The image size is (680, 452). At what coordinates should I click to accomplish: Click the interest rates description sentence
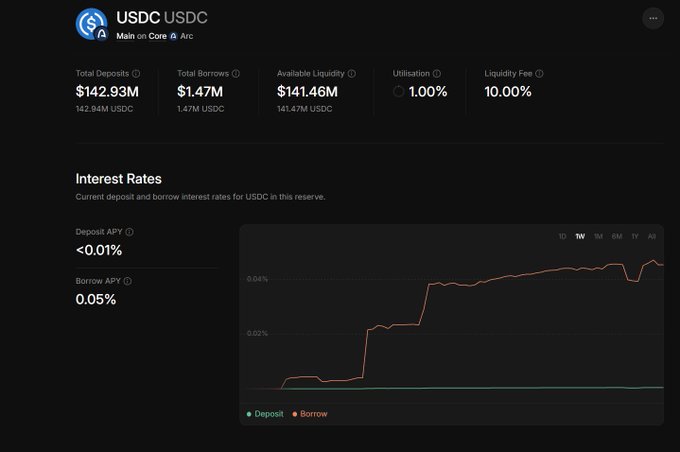tap(200, 197)
